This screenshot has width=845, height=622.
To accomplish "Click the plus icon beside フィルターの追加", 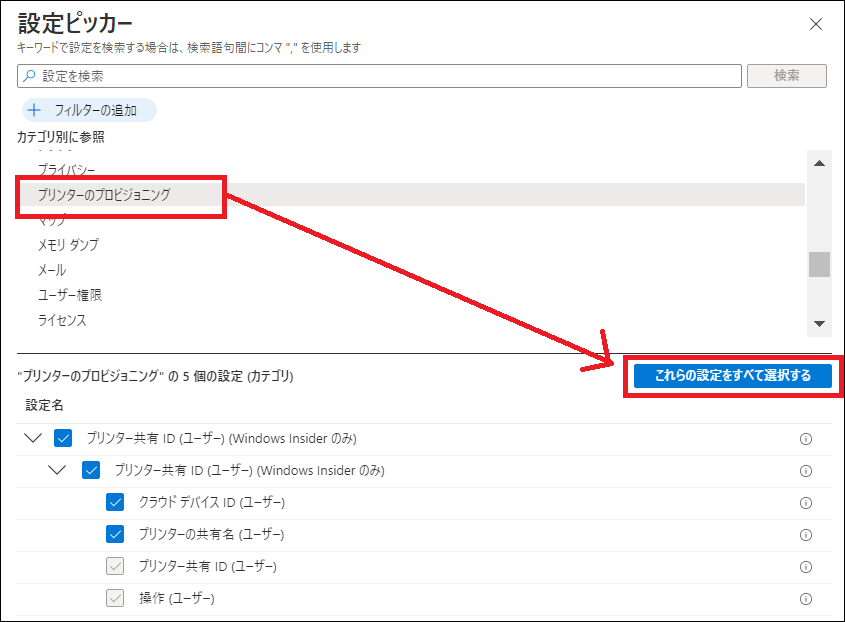I will pyautogui.click(x=34, y=110).
